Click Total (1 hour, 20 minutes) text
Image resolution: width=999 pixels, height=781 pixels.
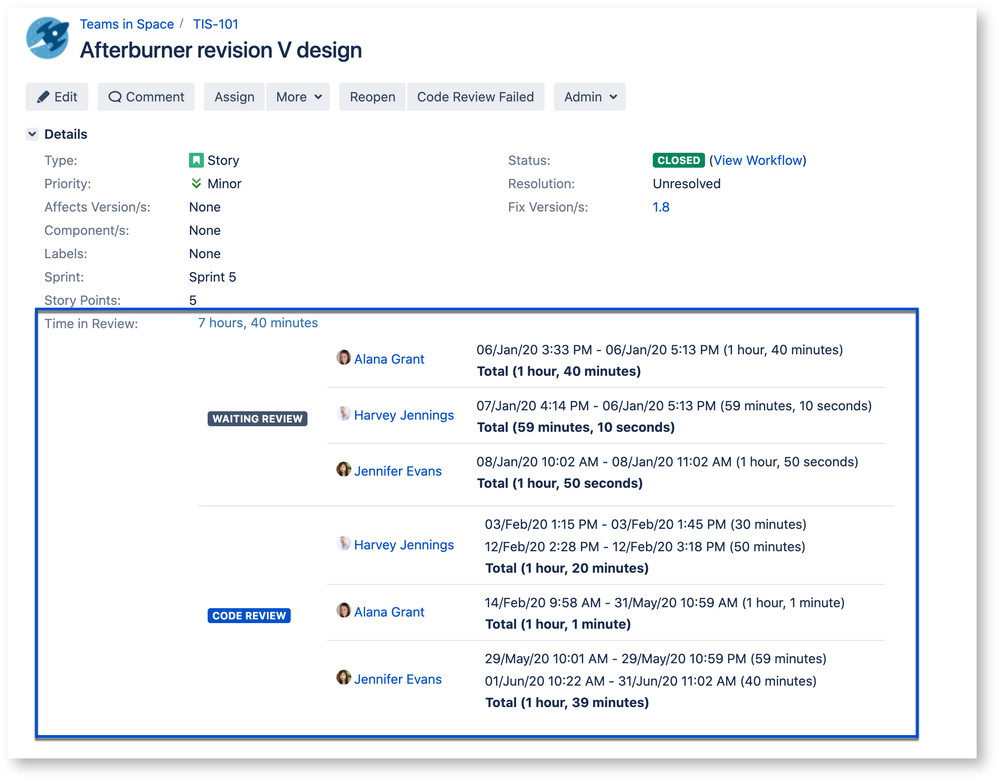click(x=567, y=568)
